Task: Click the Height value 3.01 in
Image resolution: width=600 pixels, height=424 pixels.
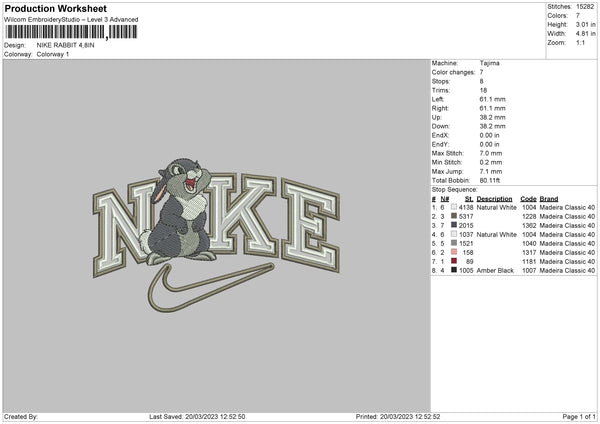Action: point(585,24)
